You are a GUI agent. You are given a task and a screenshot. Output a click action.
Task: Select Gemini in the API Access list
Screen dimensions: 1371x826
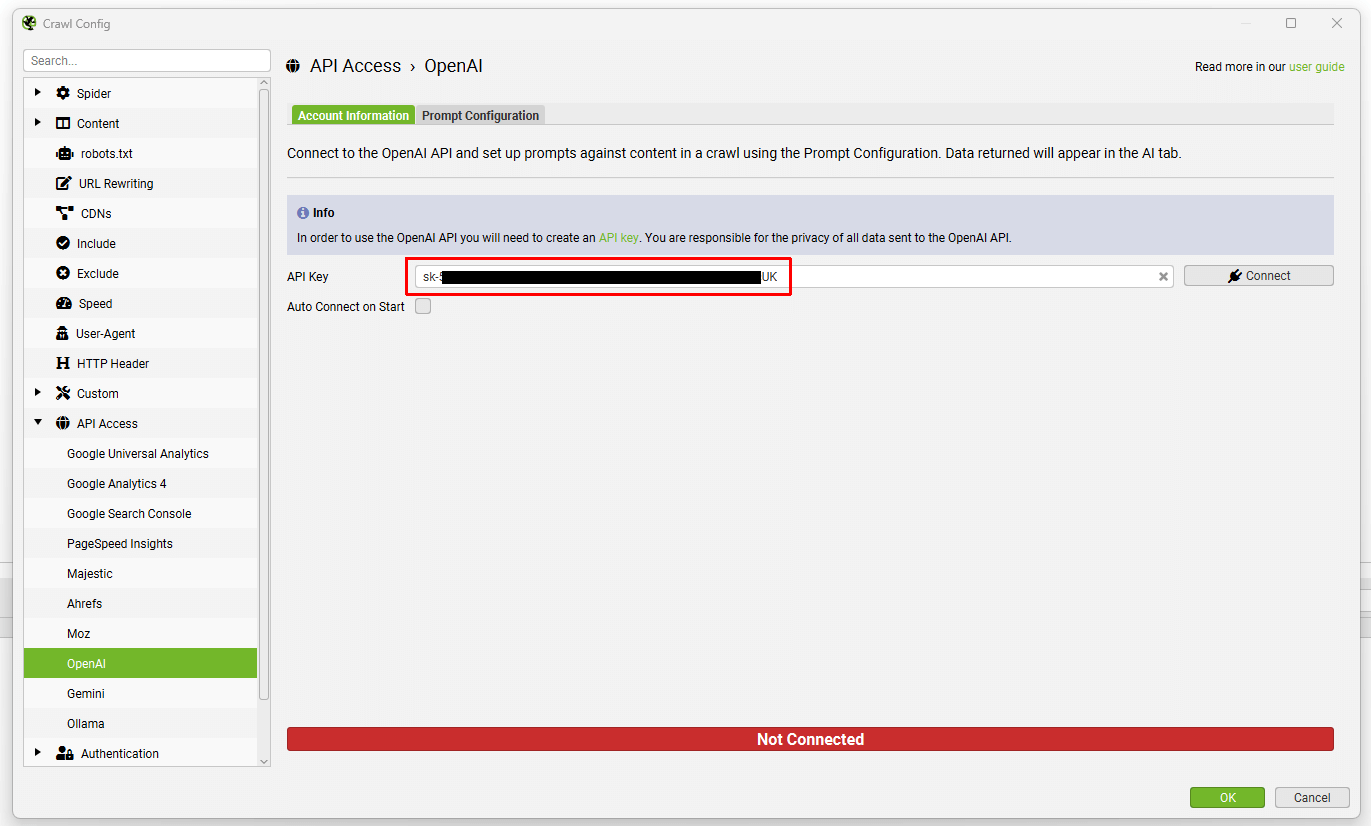coord(86,694)
